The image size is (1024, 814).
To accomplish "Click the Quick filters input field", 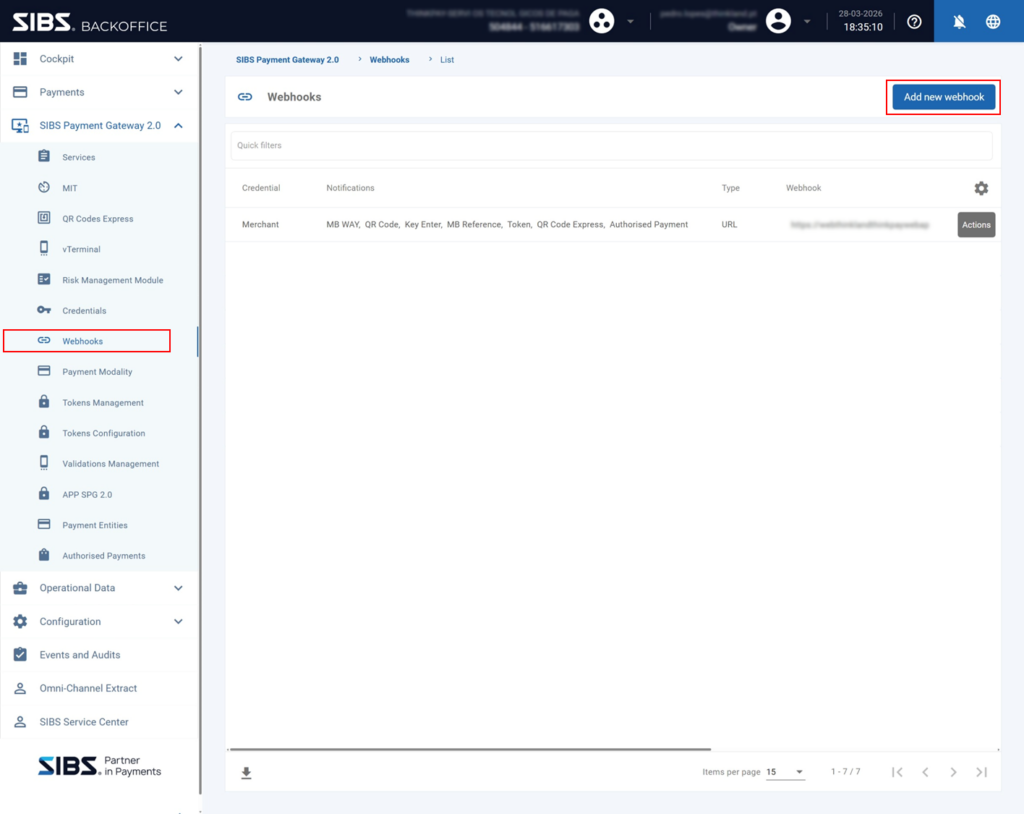I will (611, 145).
